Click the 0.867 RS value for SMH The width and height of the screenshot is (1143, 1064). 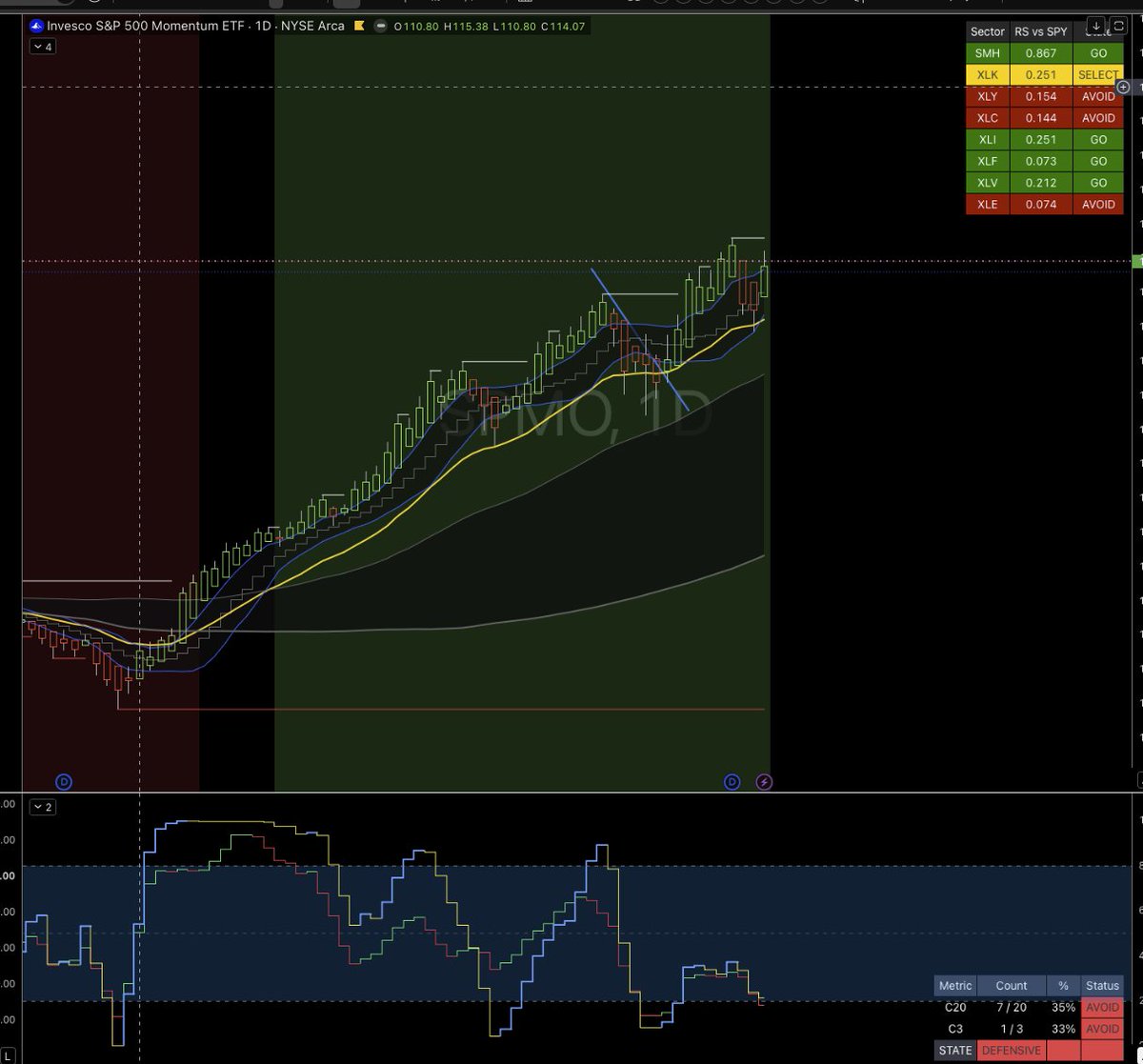coord(1041,53)
